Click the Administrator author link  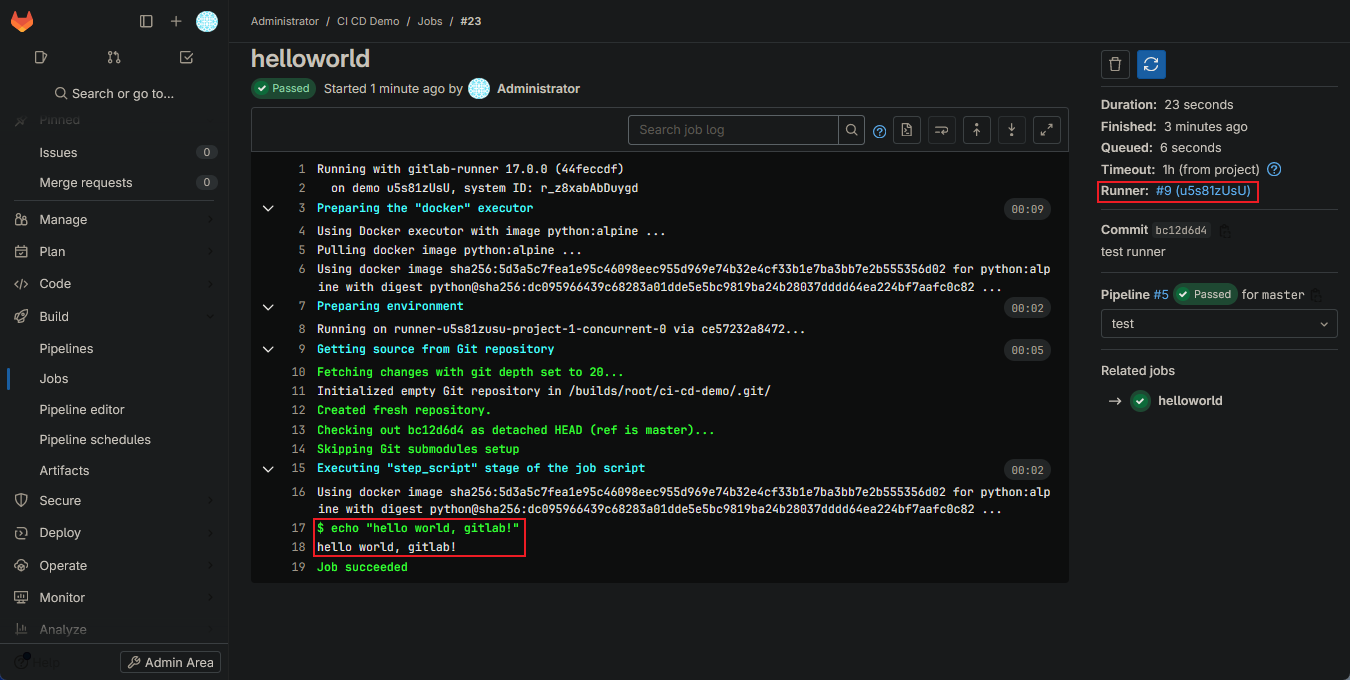pos(538,89)
